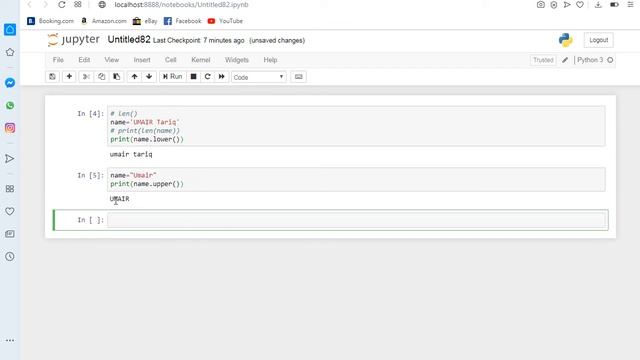Image resolution: width=640 pixels, height=360 pixels.
Task: Open the Help menu
Action: pyautogui.click(x=270, y=60)
